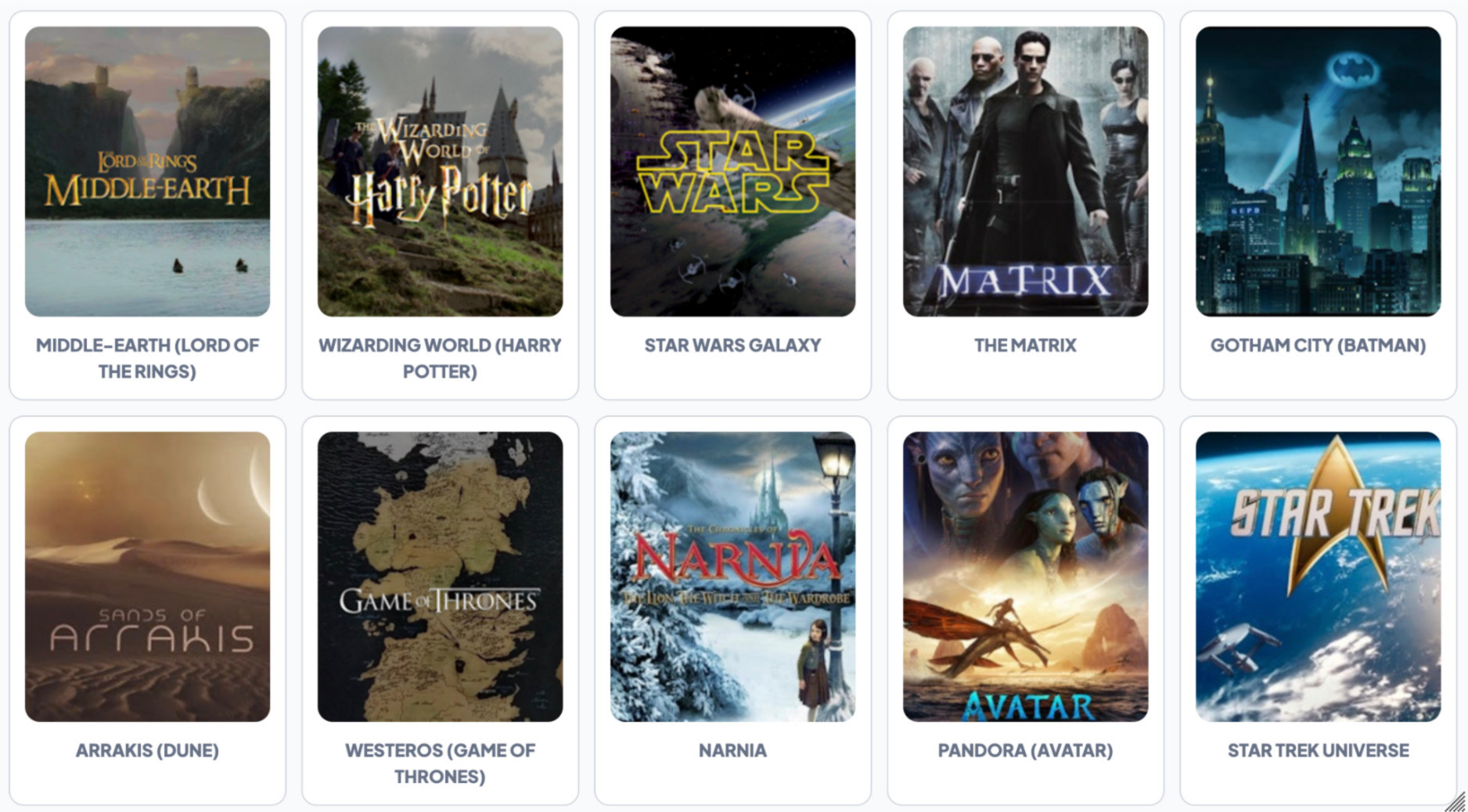Viewport: 1468px width, 812px height.
Task: Select the Game of Thrones map image
Action: pyautogui.click(x=440, y=577)
